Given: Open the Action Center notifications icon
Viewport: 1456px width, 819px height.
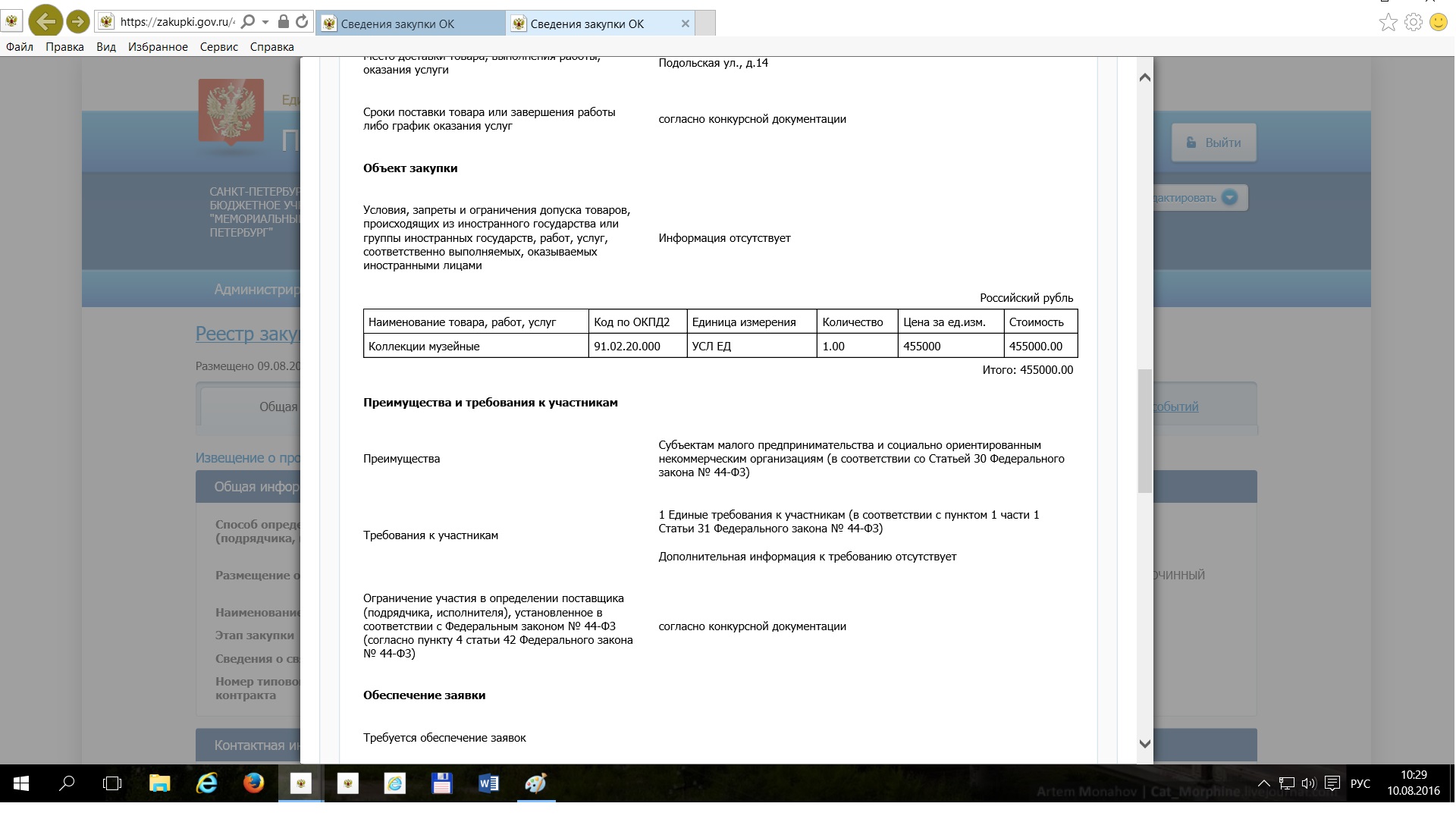Looking at the screenshot, I should click(1332, 783).
